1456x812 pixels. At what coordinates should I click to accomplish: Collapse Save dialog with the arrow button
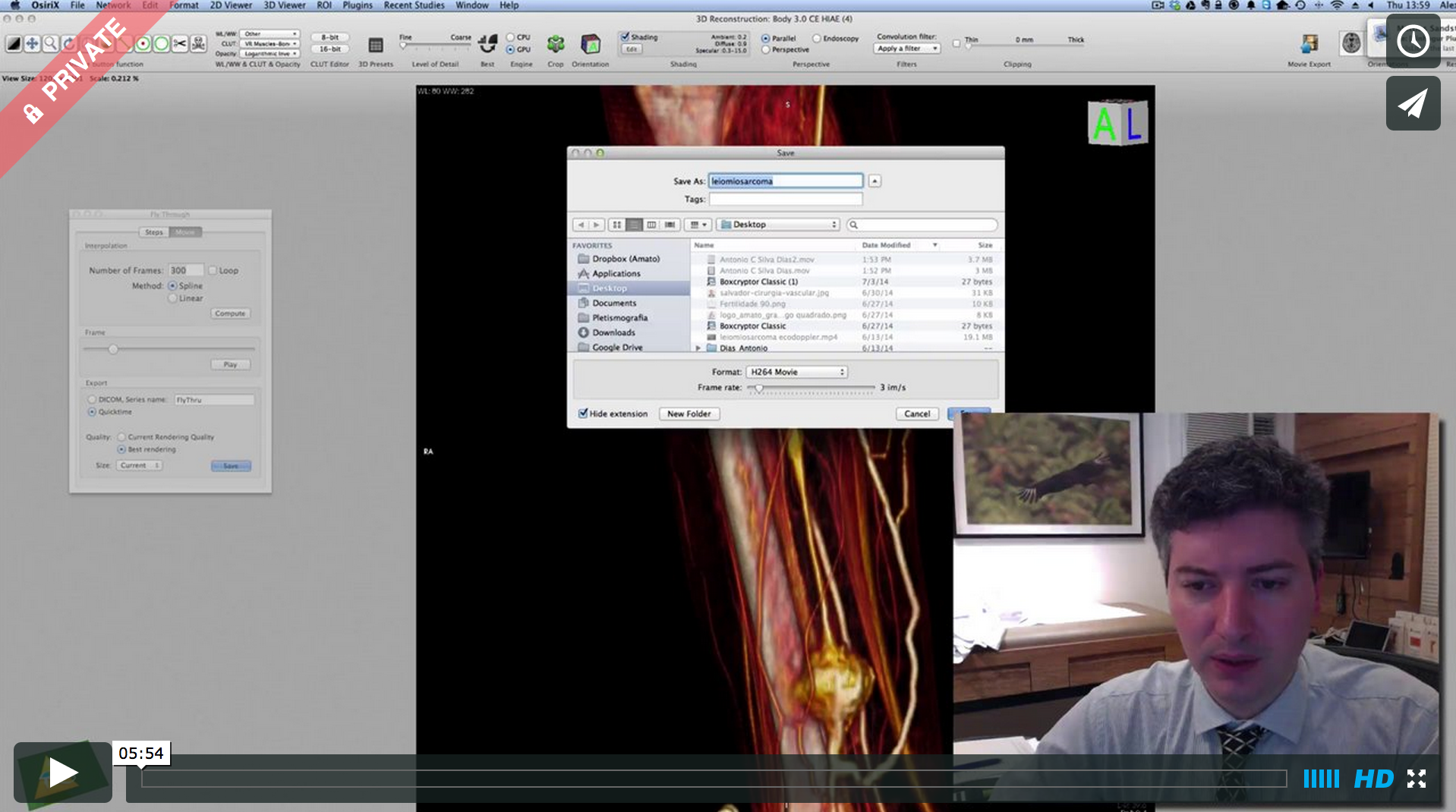pyautogui.click(x=875, y=181)
